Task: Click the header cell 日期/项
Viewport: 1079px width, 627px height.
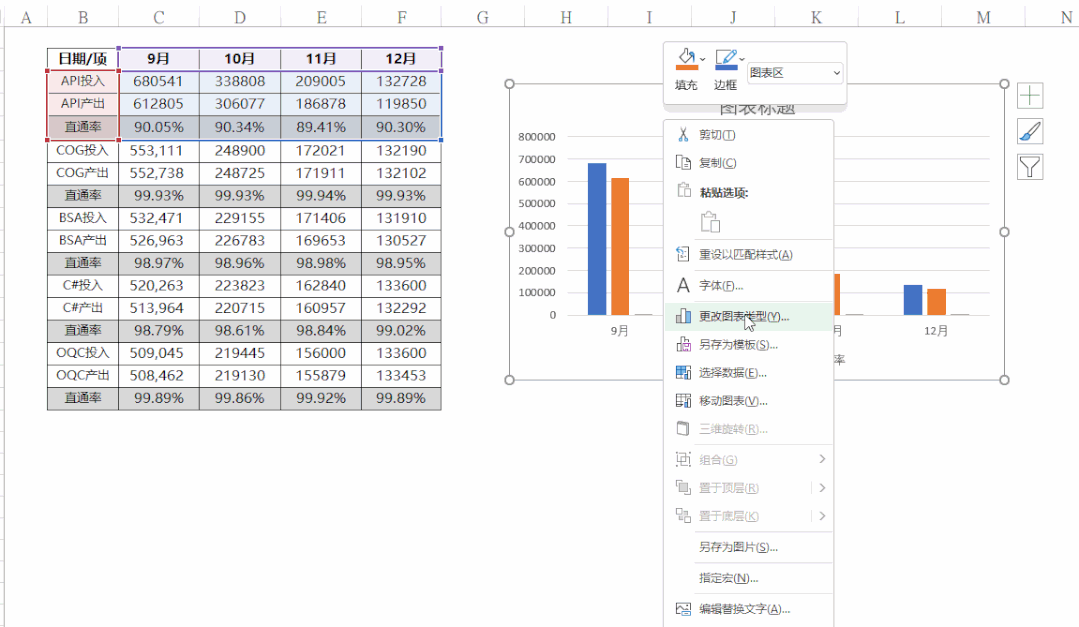Action: [x=83, y=59]
